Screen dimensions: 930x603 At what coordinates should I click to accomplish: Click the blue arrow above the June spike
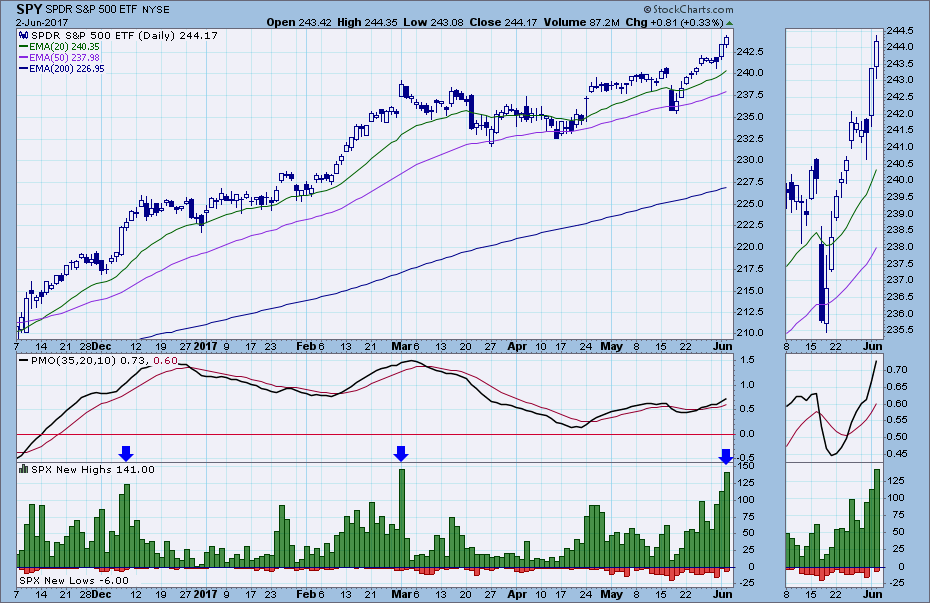tap(726, 456)
